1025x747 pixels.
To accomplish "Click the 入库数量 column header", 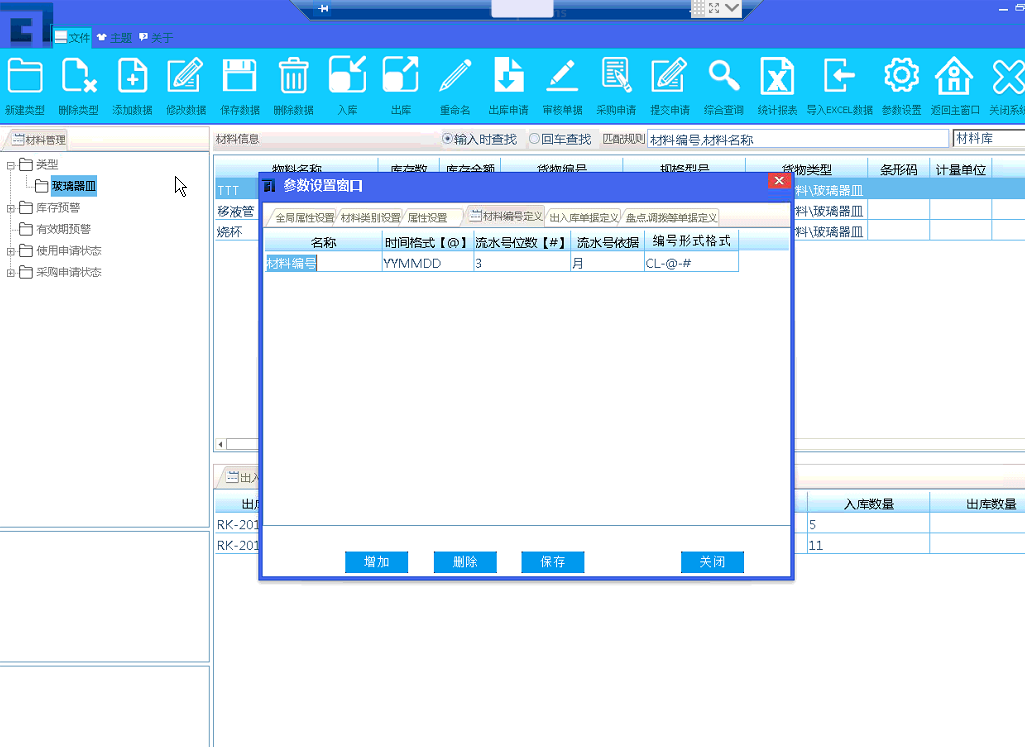I will click(868, 504).
